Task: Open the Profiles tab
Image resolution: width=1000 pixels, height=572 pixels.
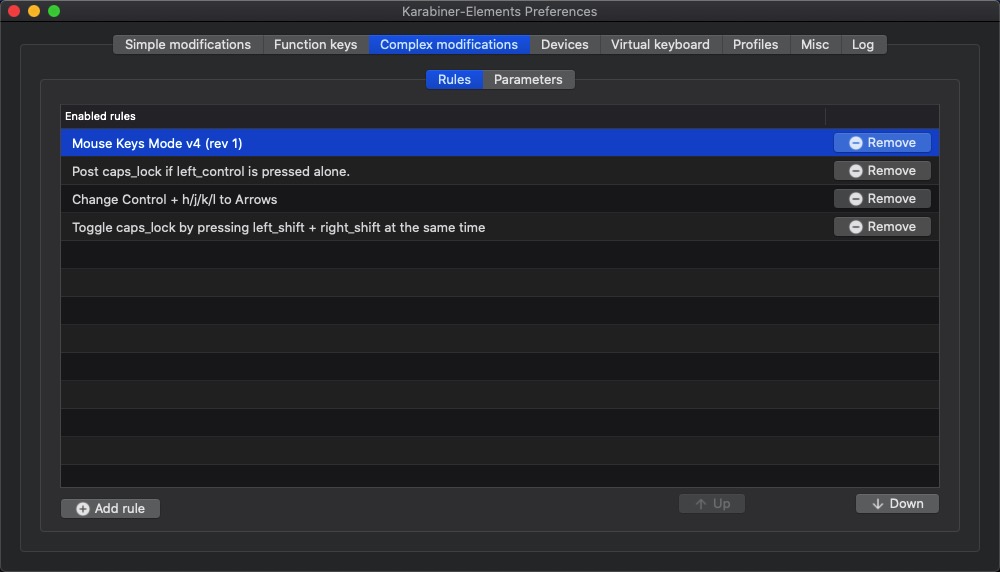Action: (755, 45)
